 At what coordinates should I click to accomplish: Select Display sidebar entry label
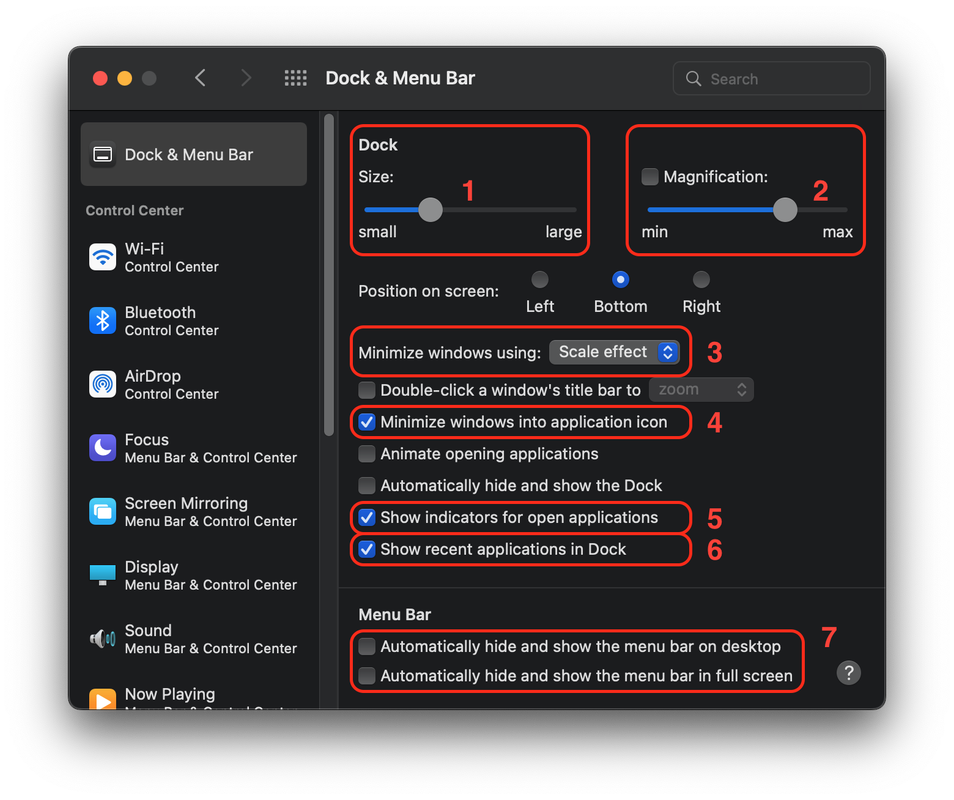click(x=151, y=567)
